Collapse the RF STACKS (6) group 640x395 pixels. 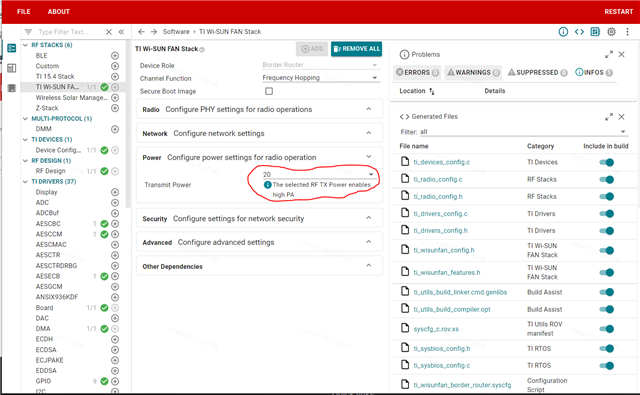click(x=25, y=45)
